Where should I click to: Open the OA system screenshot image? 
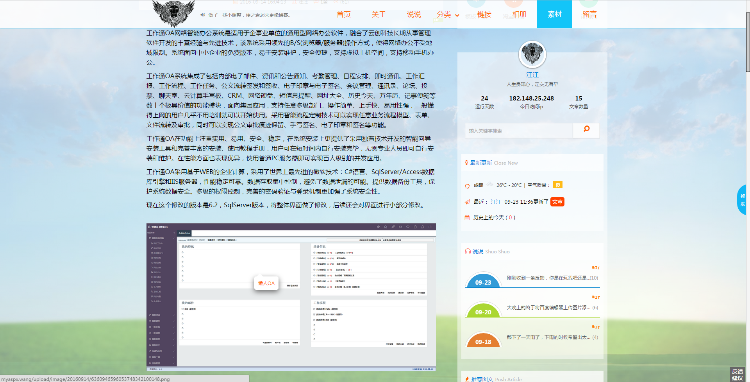pyautogui.click(x=291, y=297)
